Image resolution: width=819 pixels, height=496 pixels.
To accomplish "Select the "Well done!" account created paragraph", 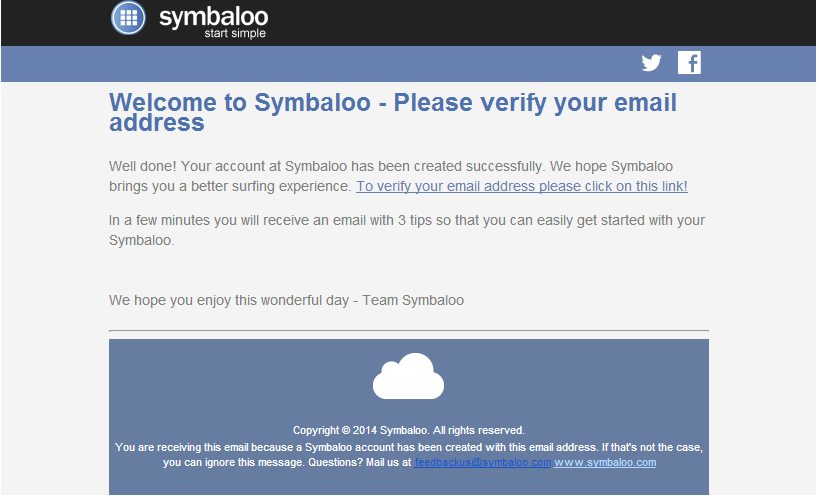I will (398, 176).
